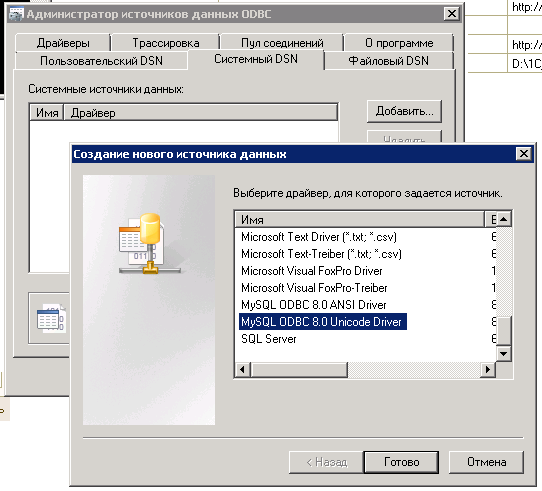Switch to Пользовательский DSN tab
The height and width of the screenshot is (491, 542).
coord(101,61)
